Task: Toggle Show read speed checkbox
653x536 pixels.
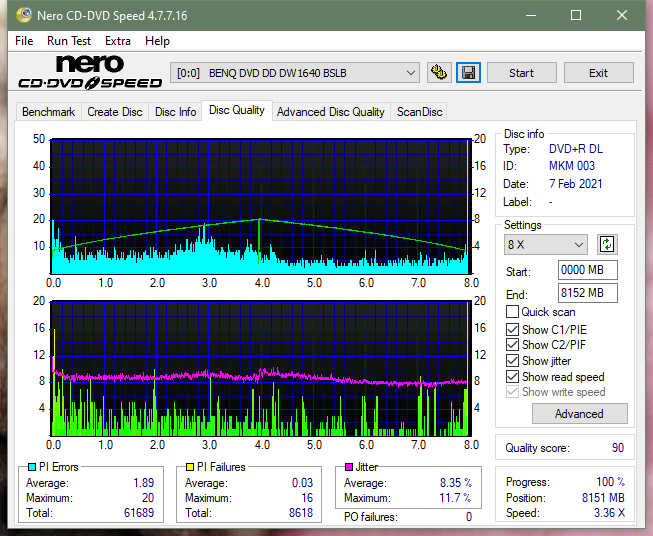Action: [512, 376]
